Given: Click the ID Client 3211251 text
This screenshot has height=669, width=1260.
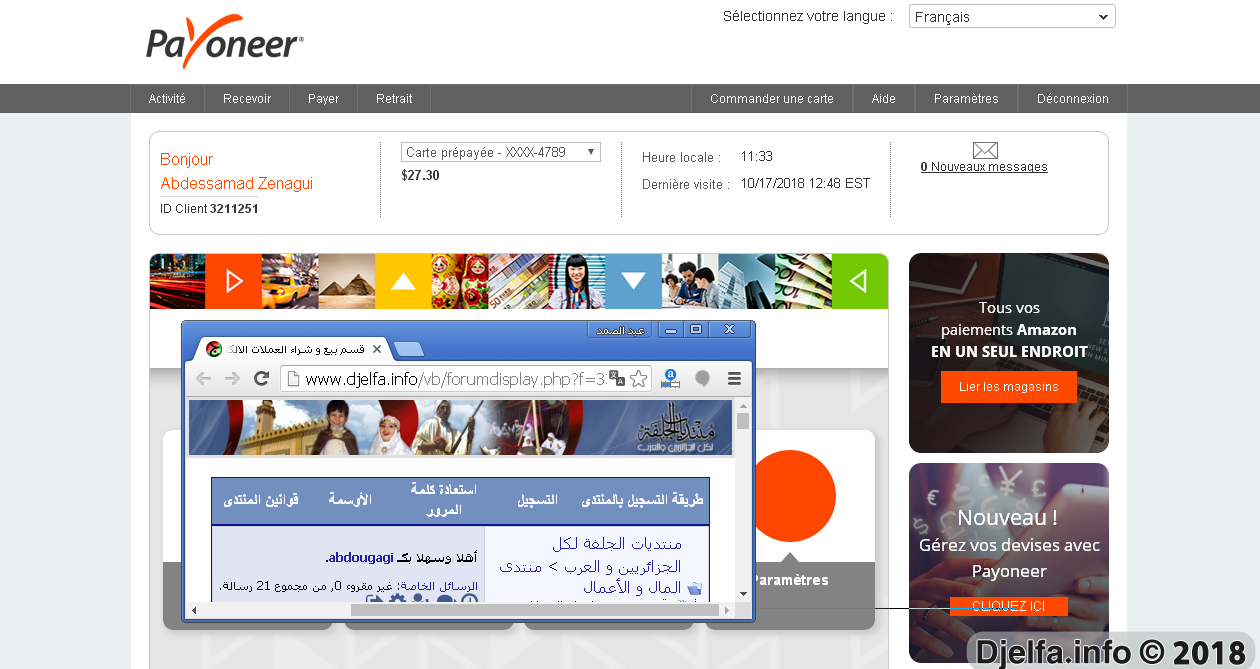Looking at the screenshot, I should 209,209.
